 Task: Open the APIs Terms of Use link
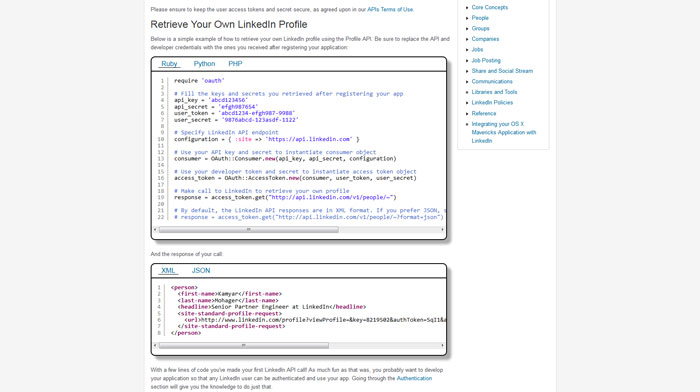pyautogui.click(x=390, y=9)
